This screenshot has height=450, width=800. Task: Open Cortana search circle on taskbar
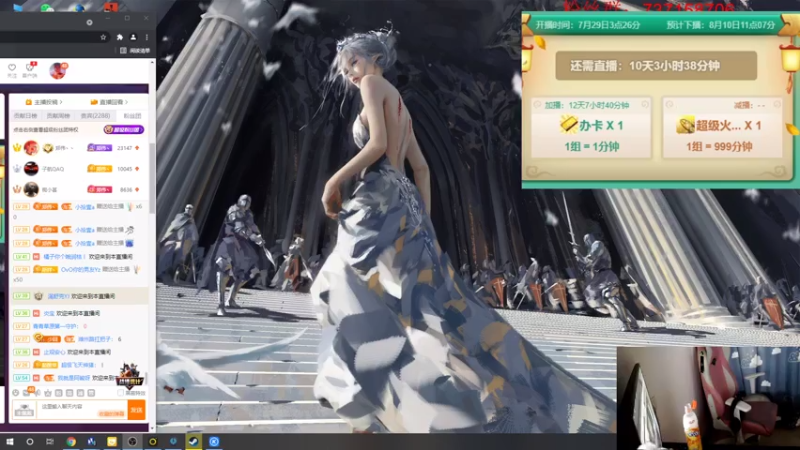coord(30,441)
